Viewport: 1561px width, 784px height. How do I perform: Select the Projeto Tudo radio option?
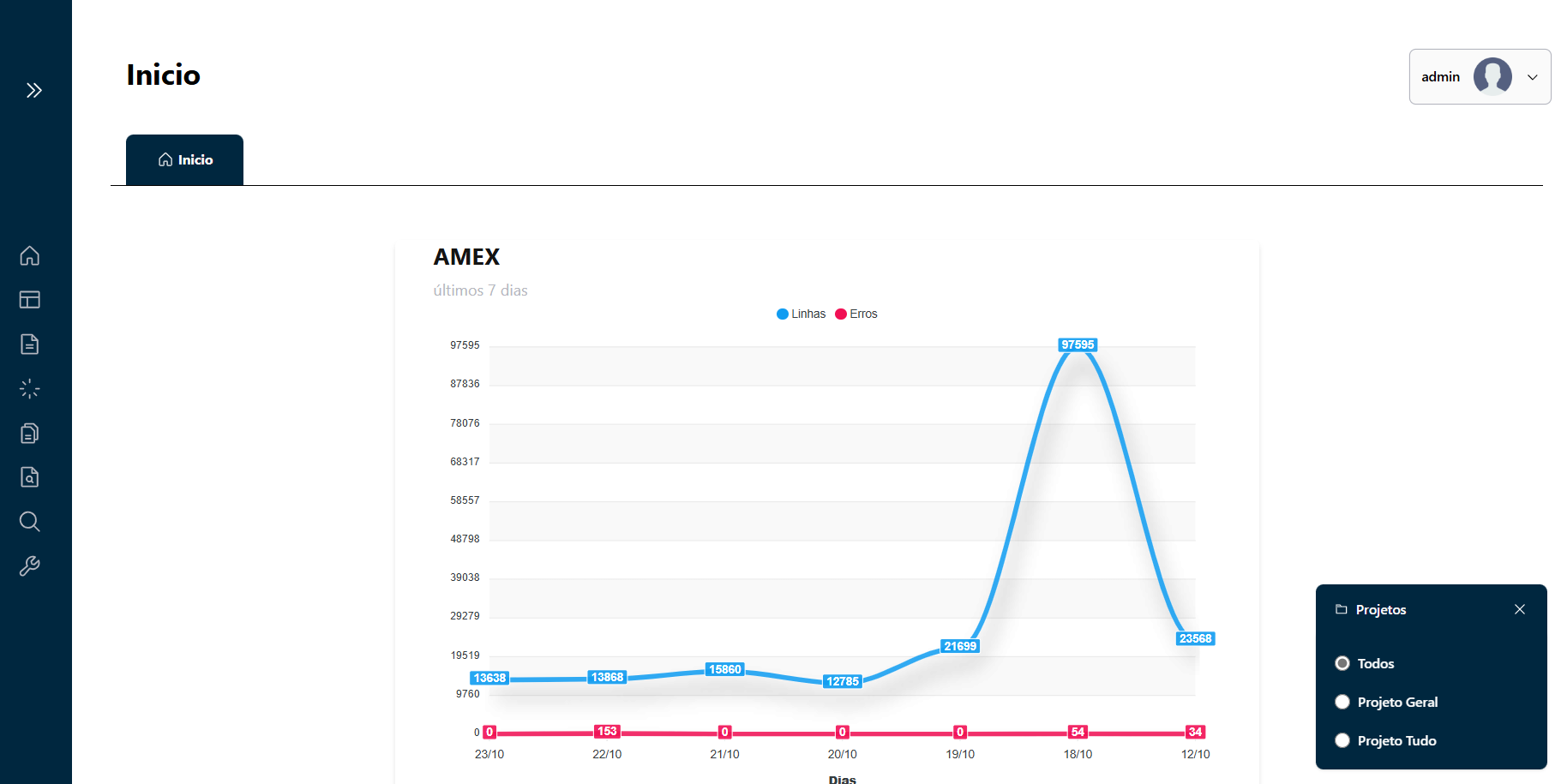coord(1342,740)
